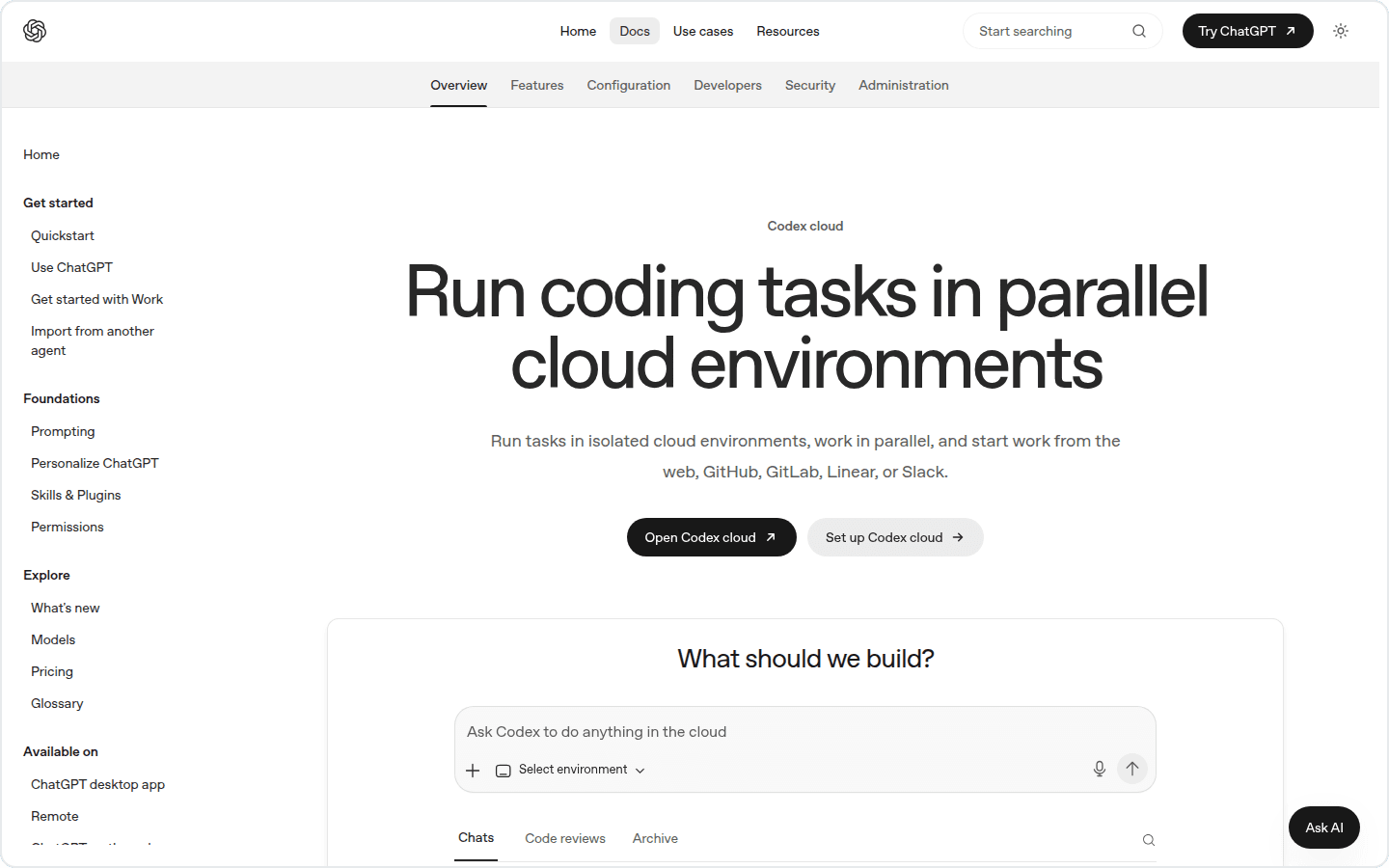Click the plus attach icon in prompt box
This screenshot has width=1389, height=868.
point(473,770)
